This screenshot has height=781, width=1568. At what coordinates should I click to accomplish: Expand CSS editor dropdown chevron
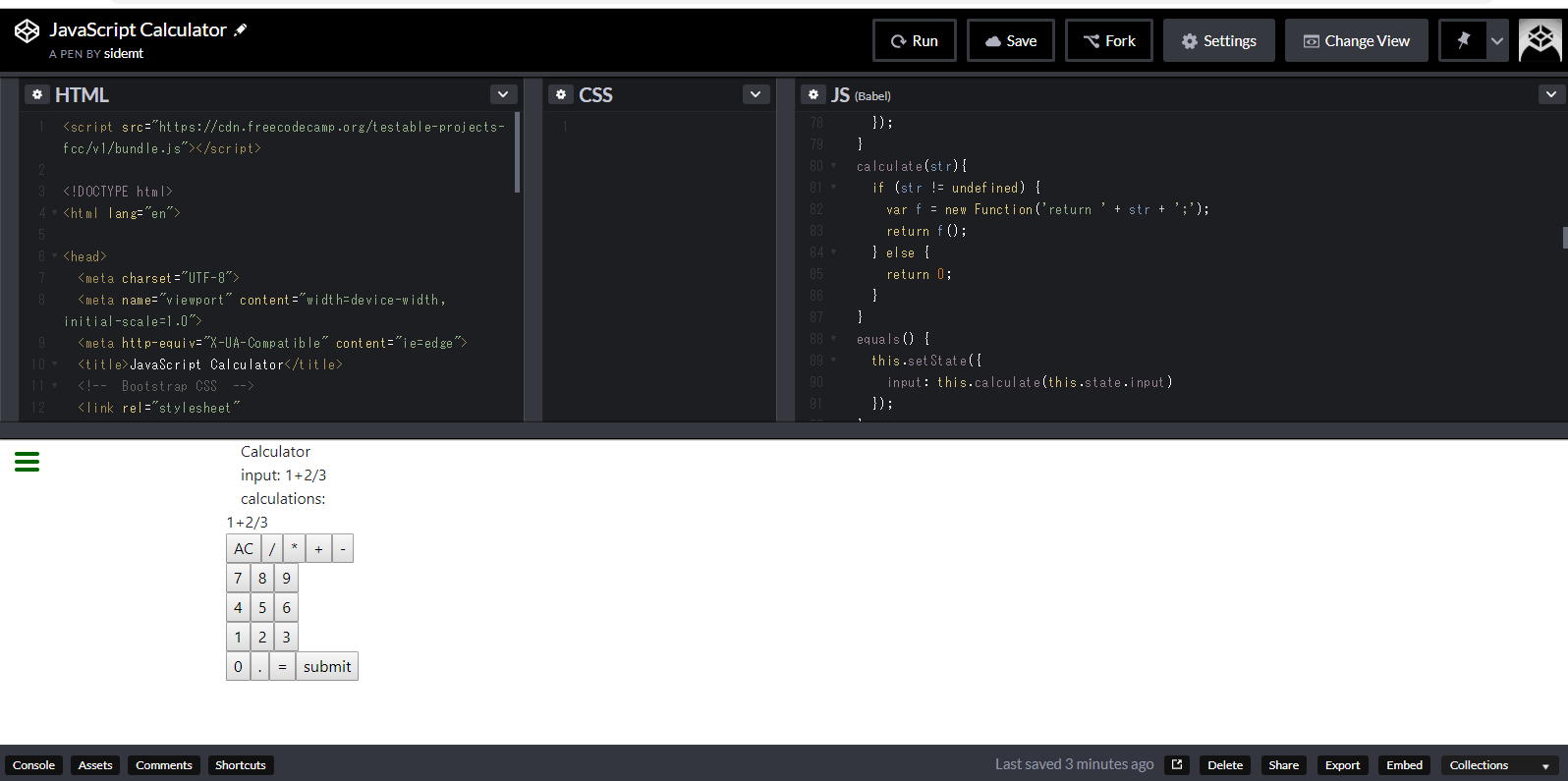pyautogui.click(x=756, y=94)
